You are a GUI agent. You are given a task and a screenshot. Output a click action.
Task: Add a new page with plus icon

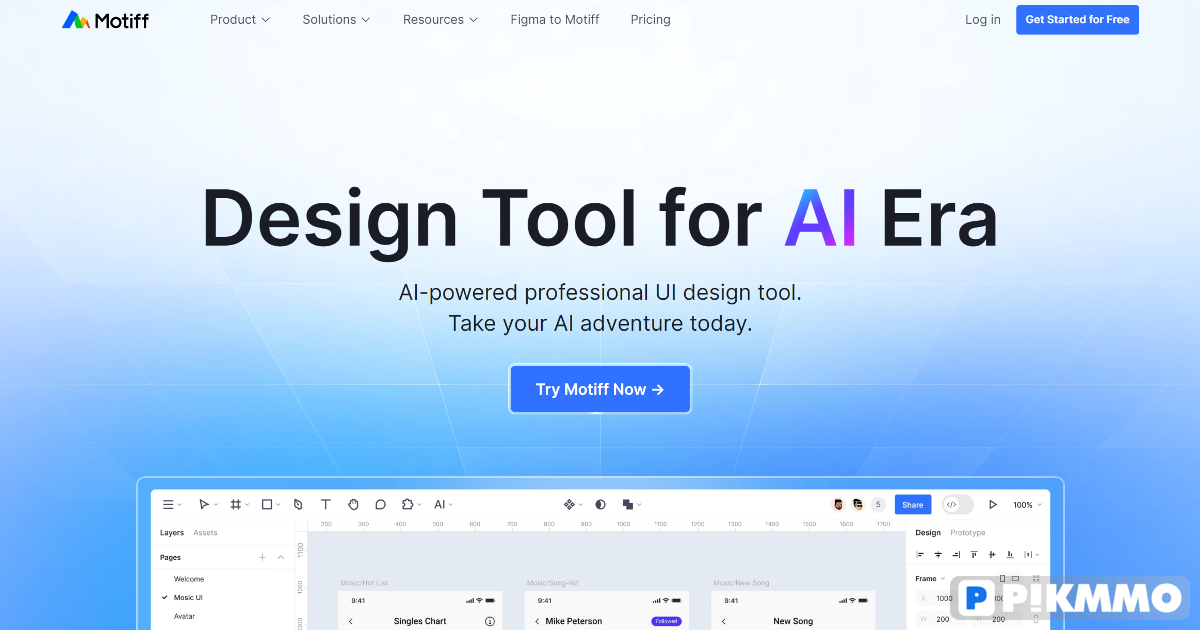pos(262,557)
